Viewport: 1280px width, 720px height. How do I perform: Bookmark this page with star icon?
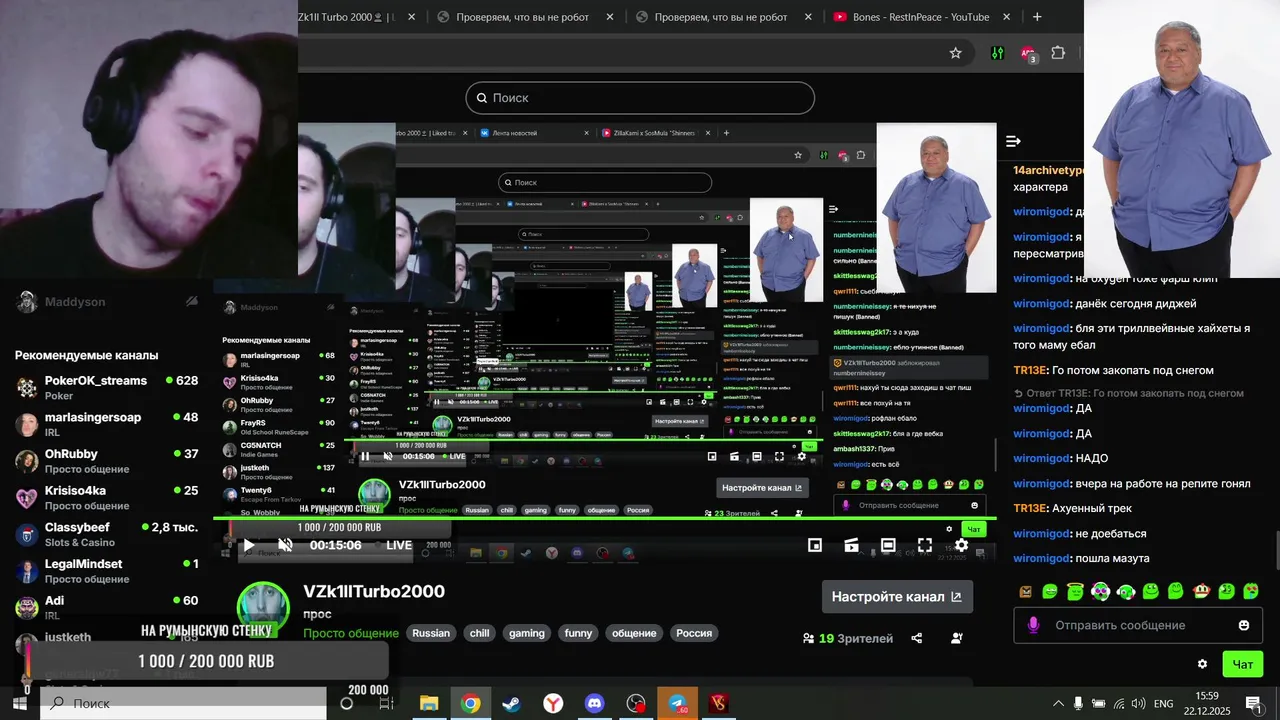[x=955, y=53]
